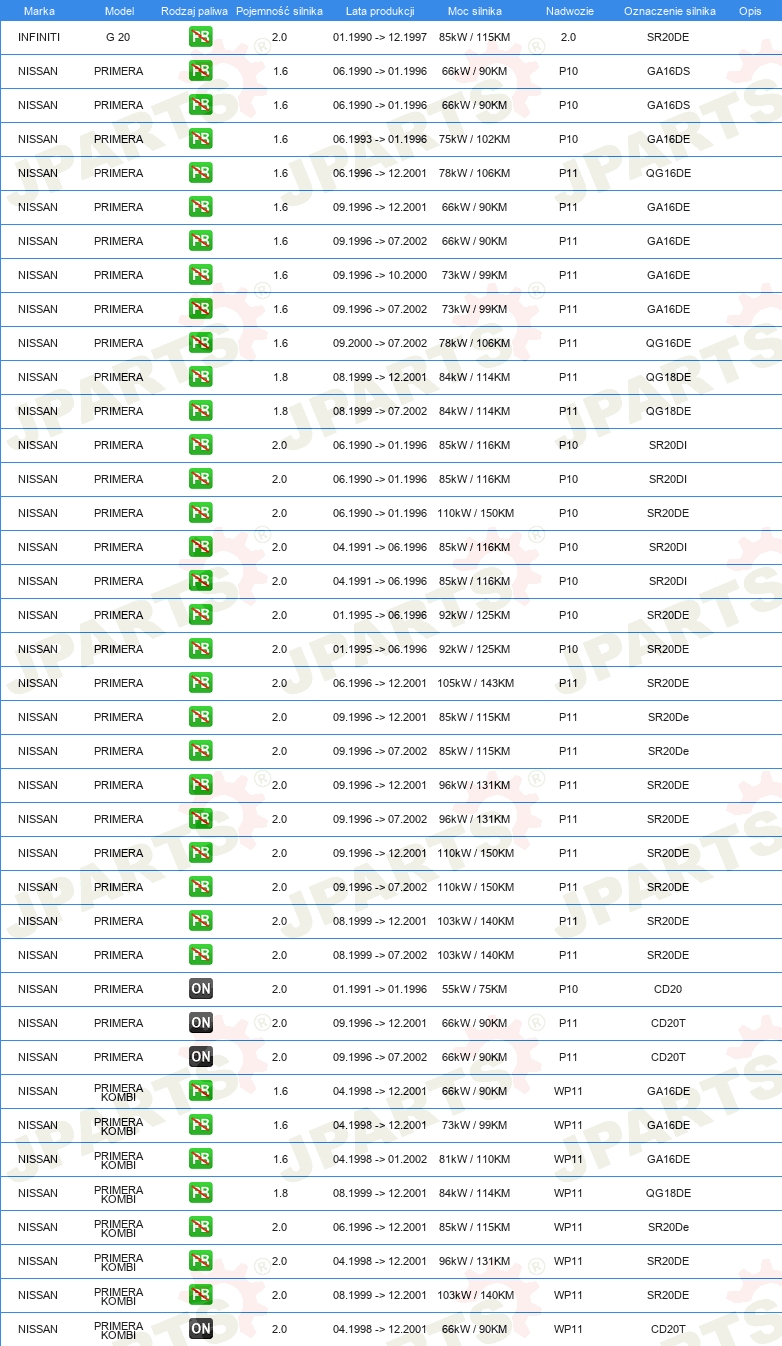Click diesel ON icon for Primera Kombi CD20T
This screenshot has width=782, height=1346.
pyautogui.click(x=200, y=1329)
